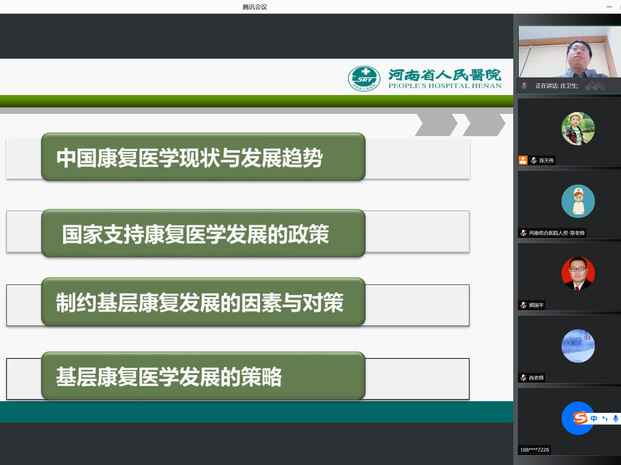Viewport: 621px width, 465px height.
Task: Click the muted mic icon beside 郭国平
Action: point(523,305)
